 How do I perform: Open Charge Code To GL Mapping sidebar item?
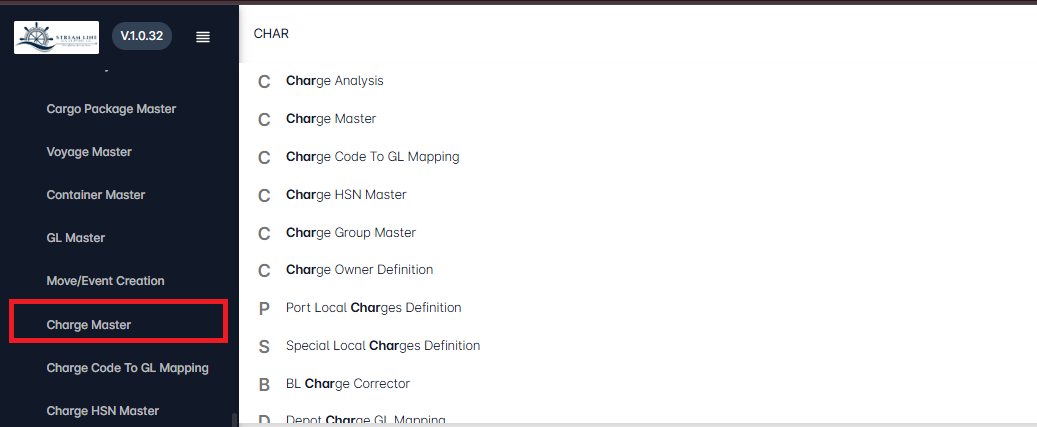[128, 368]
